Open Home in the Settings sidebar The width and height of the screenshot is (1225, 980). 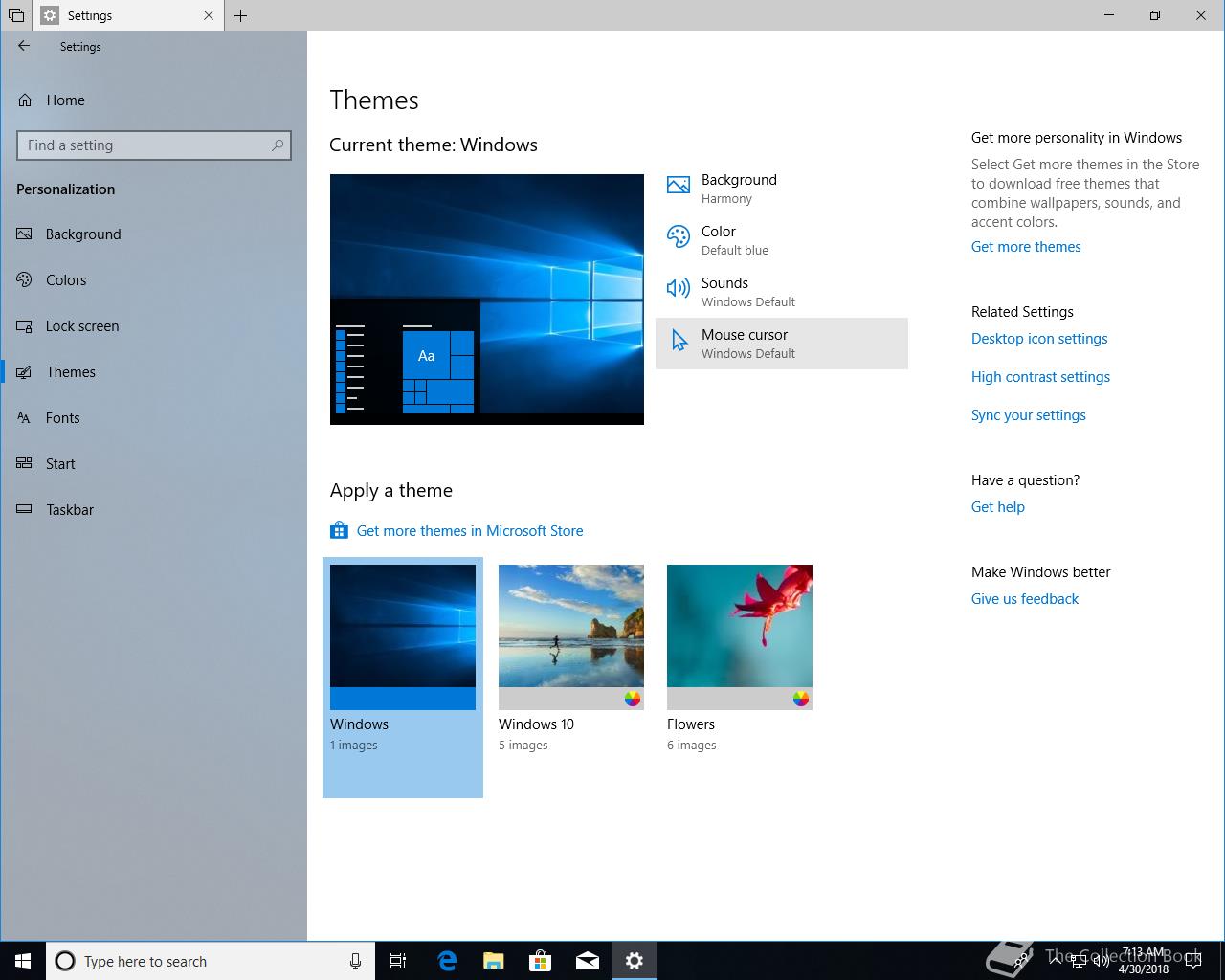pyautogui.click(x=153, y=100)
